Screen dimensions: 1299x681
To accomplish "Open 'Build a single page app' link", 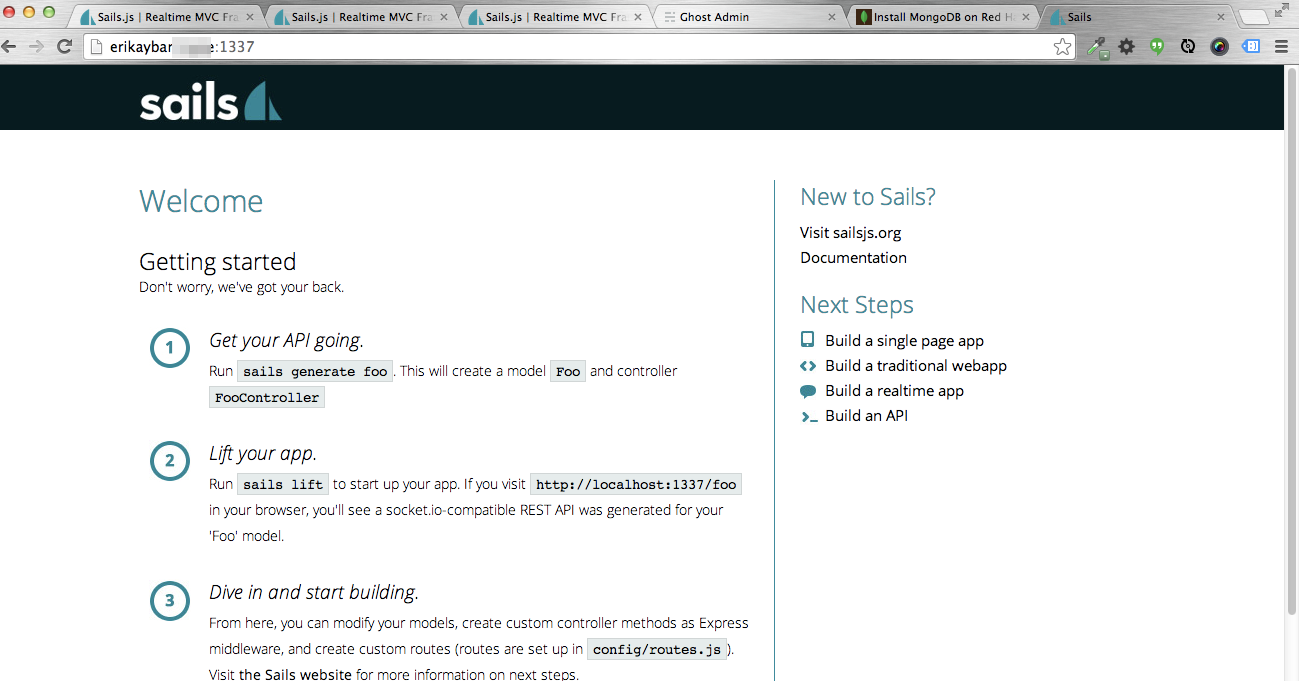I will 904,340.
